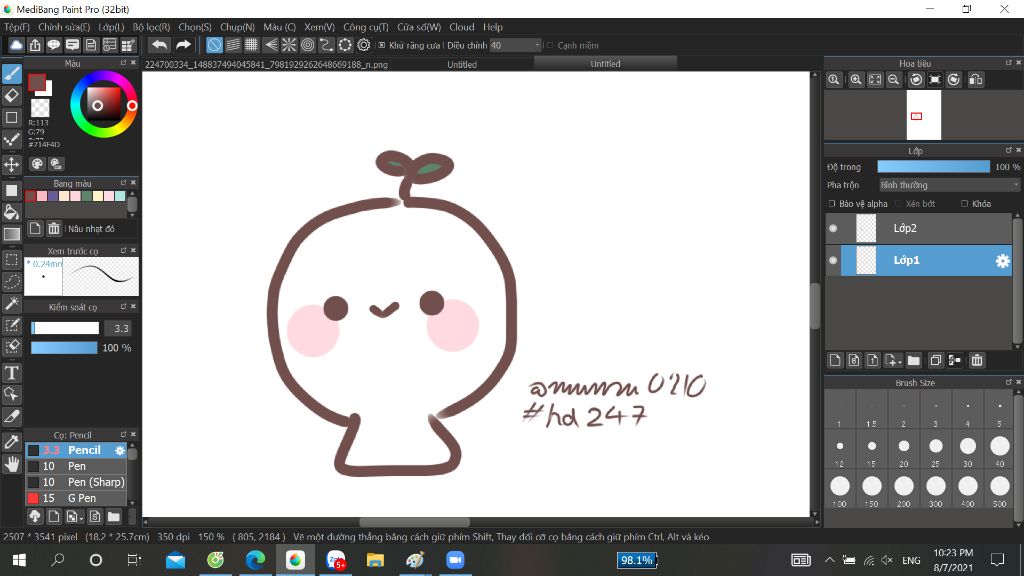1024x576 pixels.
Task: Zoom out the navigator view
Action: [893, 80]
